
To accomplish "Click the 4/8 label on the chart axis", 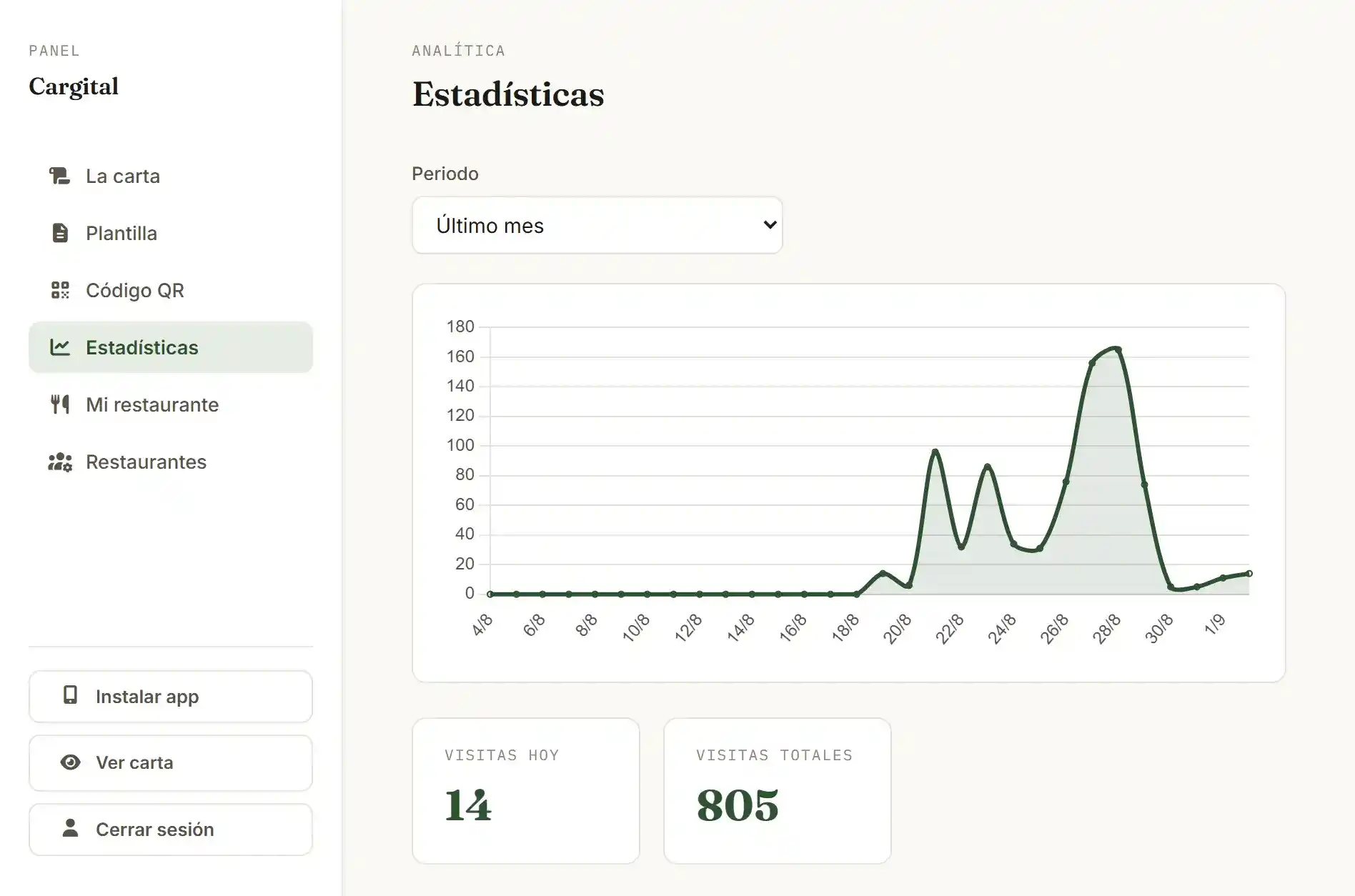I will 482,624.
